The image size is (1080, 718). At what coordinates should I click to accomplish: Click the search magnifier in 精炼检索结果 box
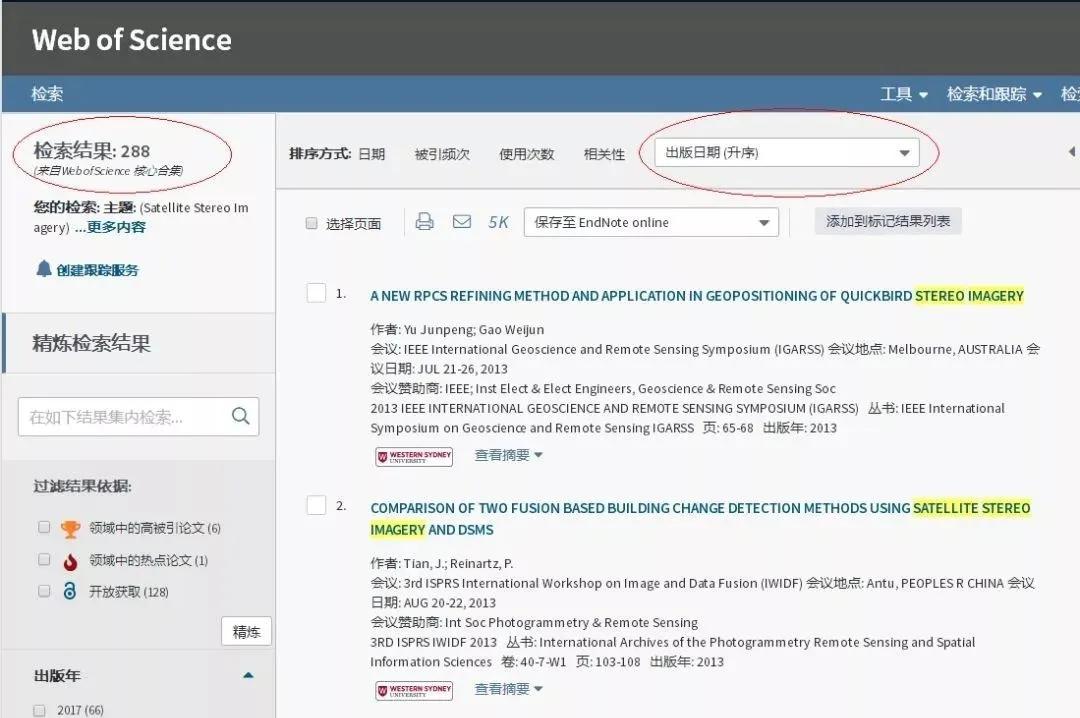[x=238, y=416]
